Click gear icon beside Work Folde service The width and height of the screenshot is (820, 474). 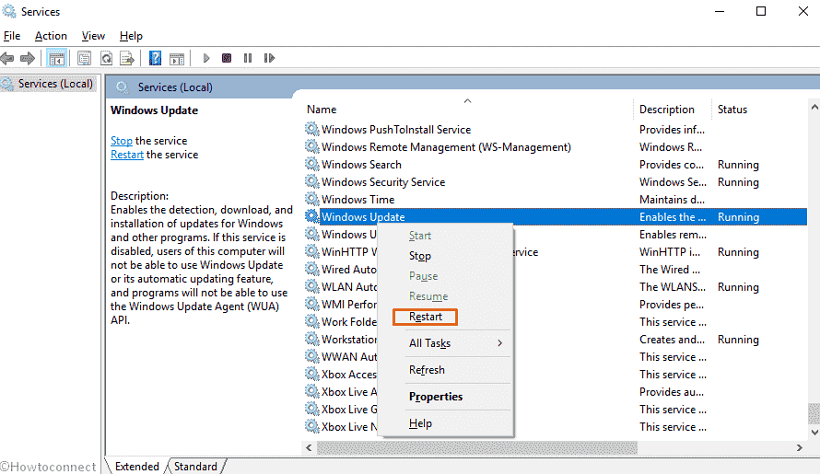tap(312, 321)
